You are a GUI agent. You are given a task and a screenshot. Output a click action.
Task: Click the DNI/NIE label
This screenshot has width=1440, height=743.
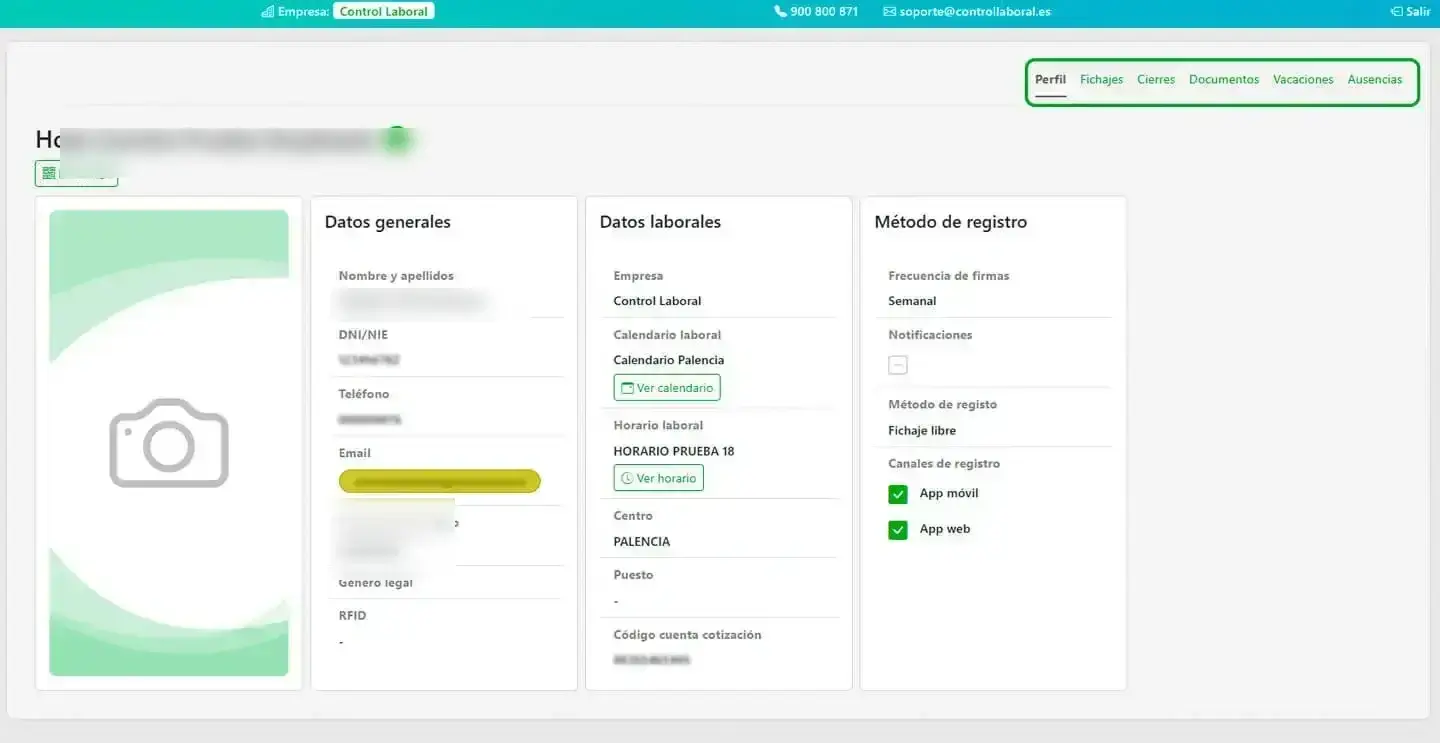[x=363, y=335]
